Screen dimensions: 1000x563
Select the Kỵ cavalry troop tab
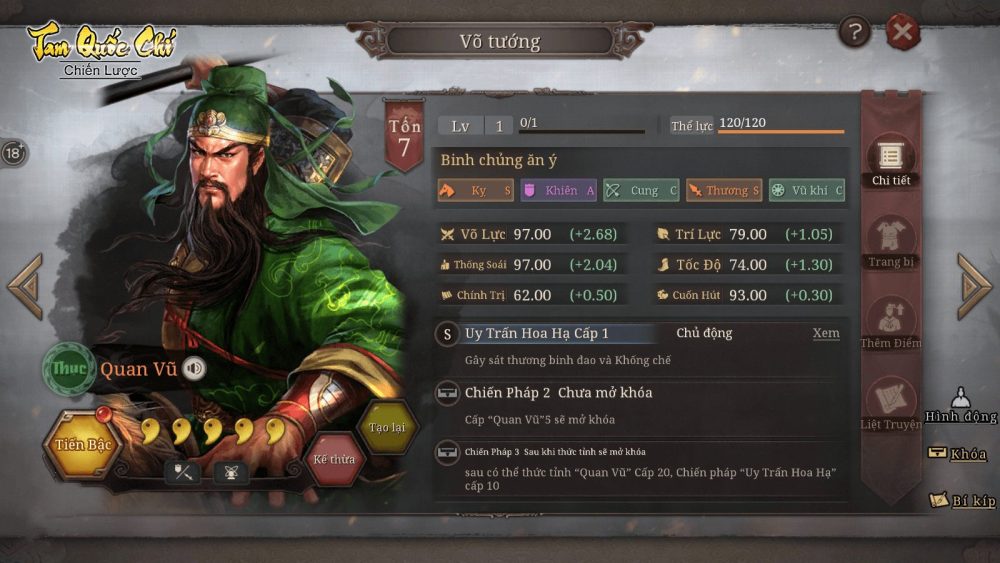point(475,190)
